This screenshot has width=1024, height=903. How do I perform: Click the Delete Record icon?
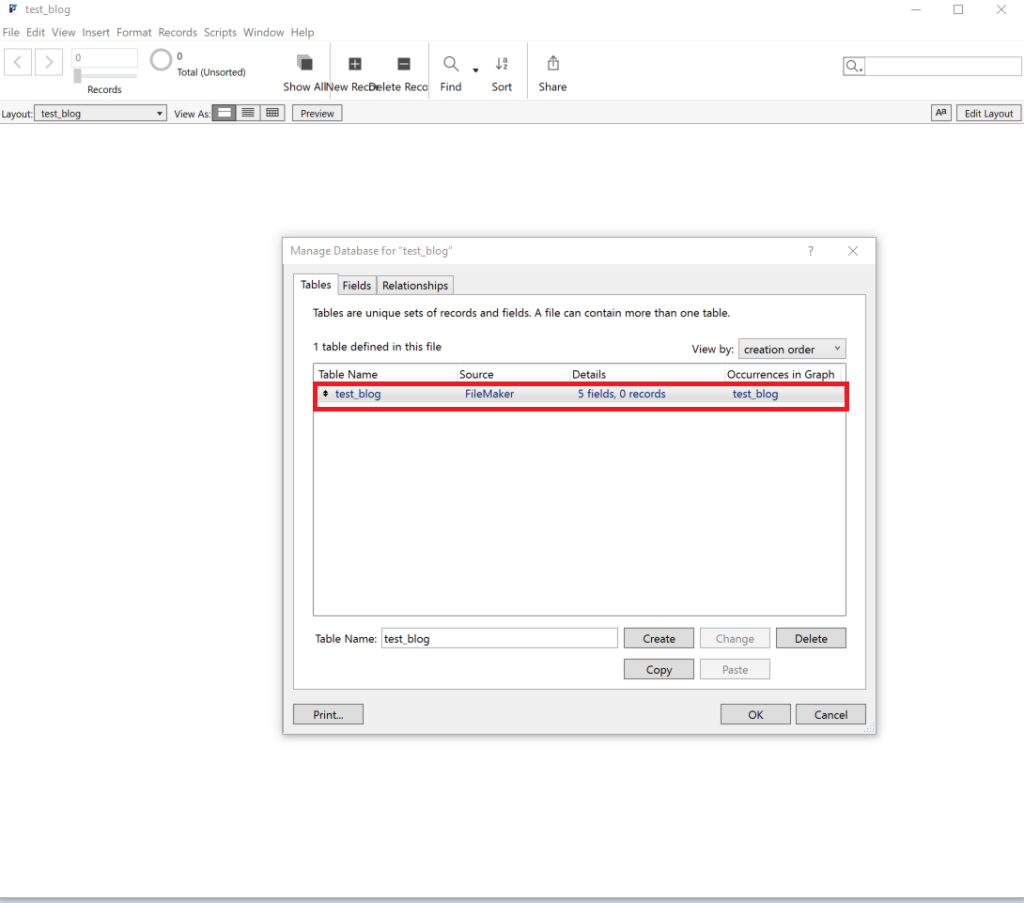pyautogui.click(x=403, y=63)
